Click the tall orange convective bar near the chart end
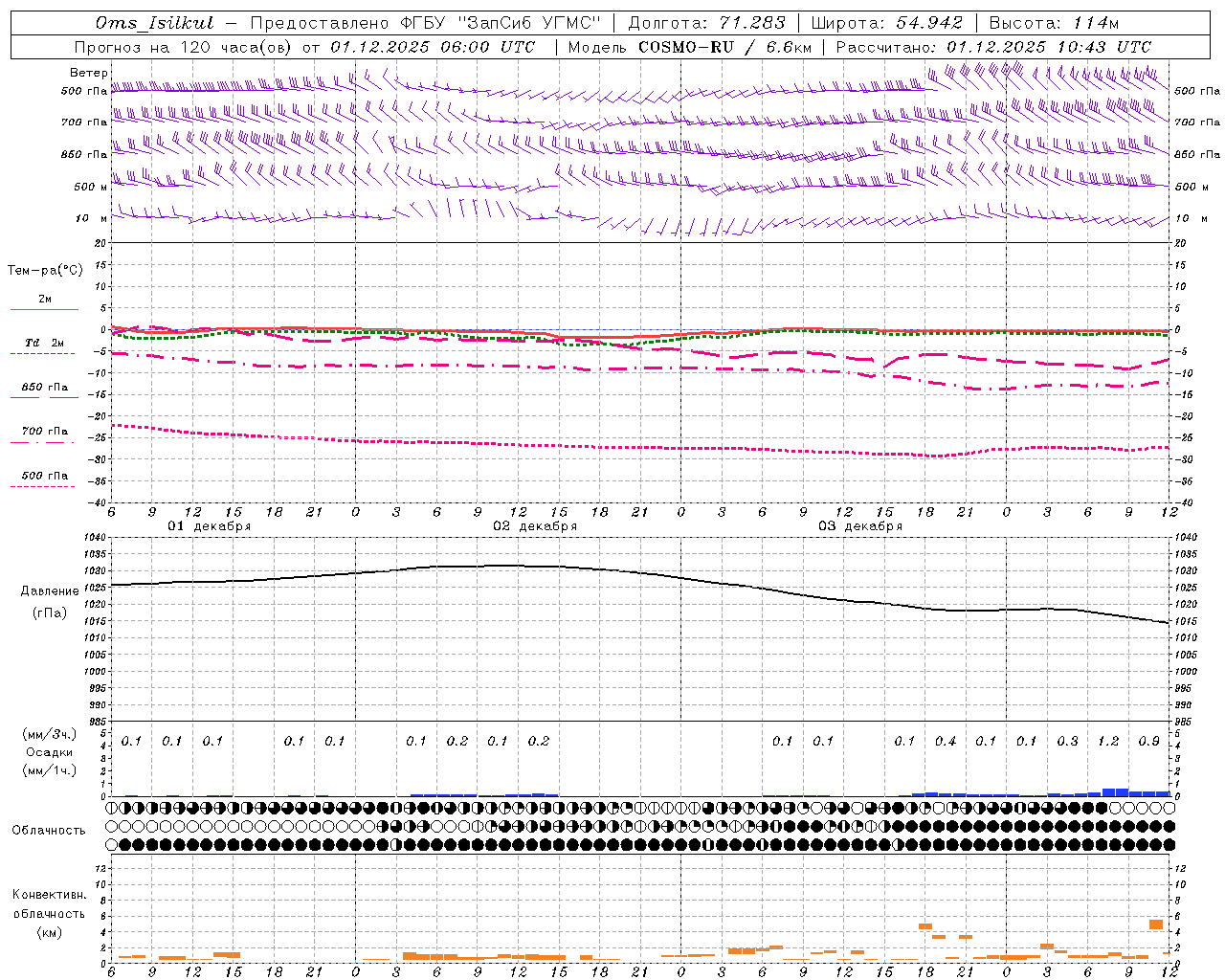This screenshot has width=1225, height=980. coord(1156,924)
